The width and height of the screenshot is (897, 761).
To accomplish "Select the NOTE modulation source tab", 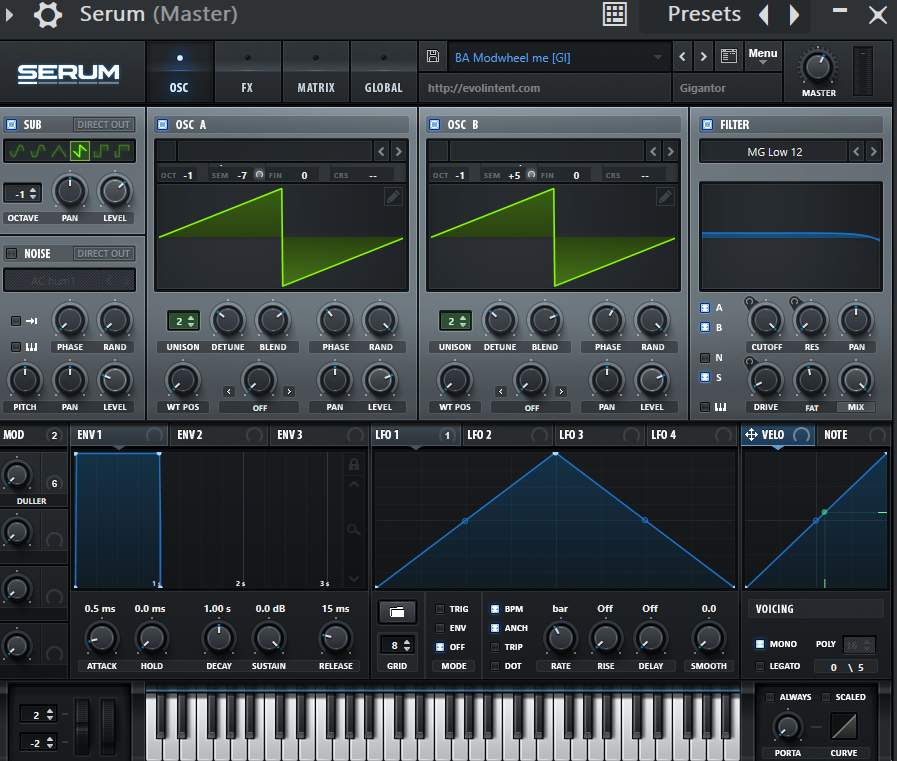I will [x=854, y=435].
